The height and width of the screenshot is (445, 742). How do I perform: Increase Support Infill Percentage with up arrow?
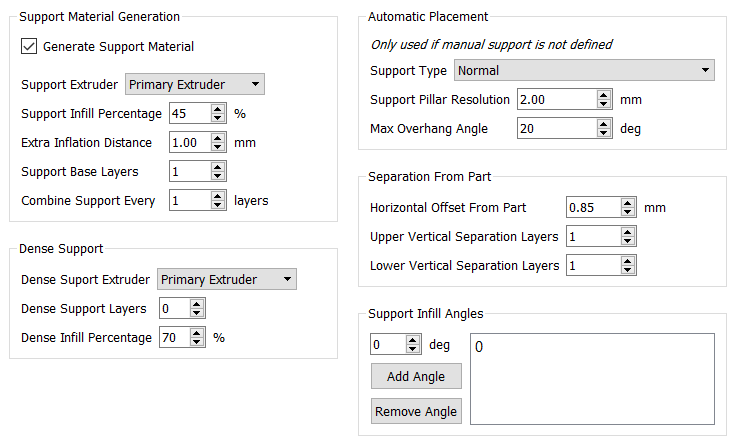218,109
